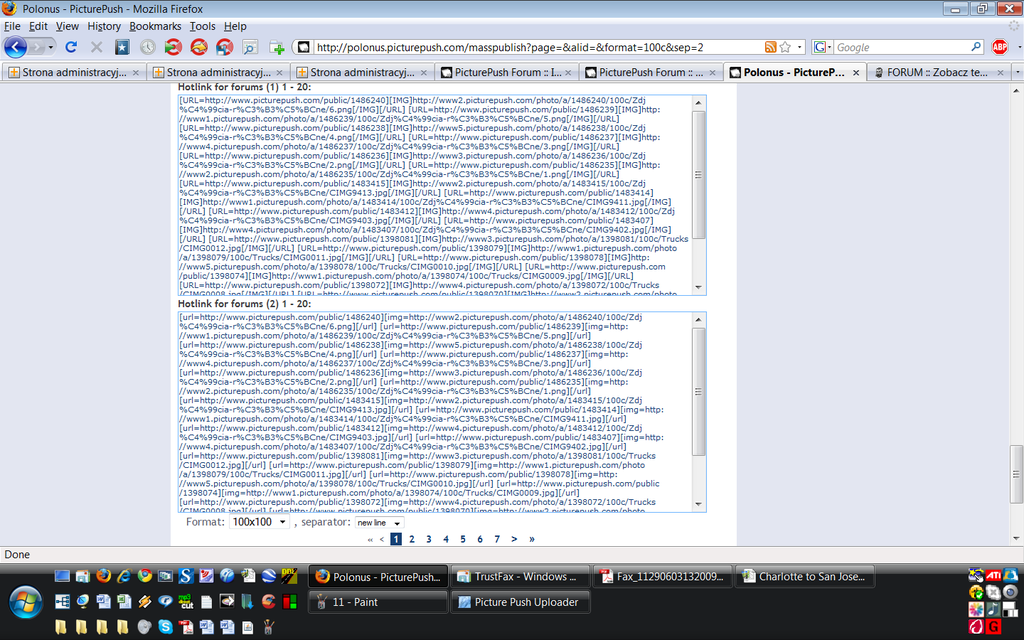Expand the search engine selector dropdown
This screenshot has height=640, width=1024.
click(822, 47)
